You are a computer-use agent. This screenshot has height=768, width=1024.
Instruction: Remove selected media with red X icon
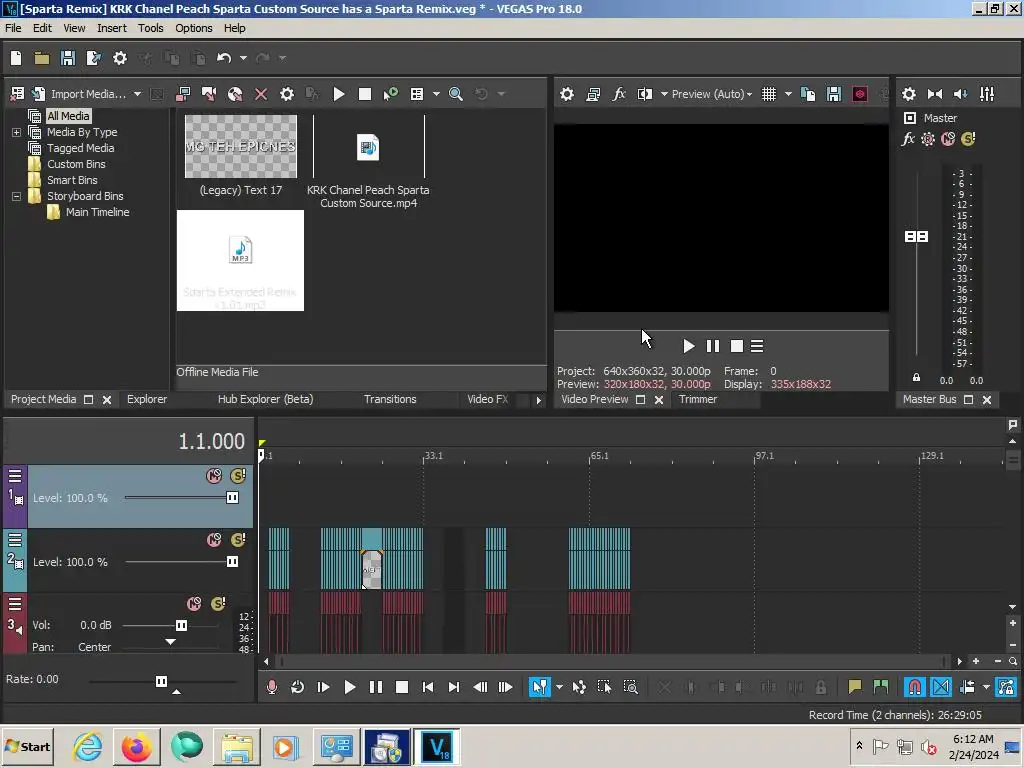pyautogui.click(x=261, y=94)
